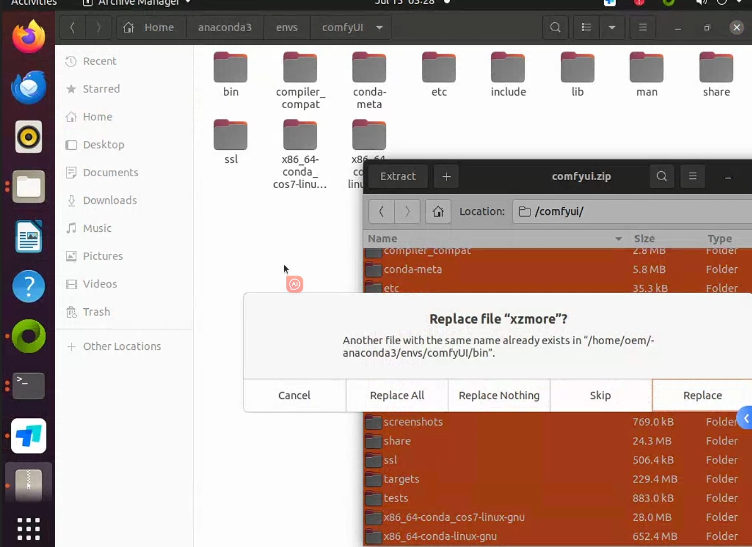Add files with the plus button
The height and width of the screenshot is (547, 752).
(x=446, y=176)
